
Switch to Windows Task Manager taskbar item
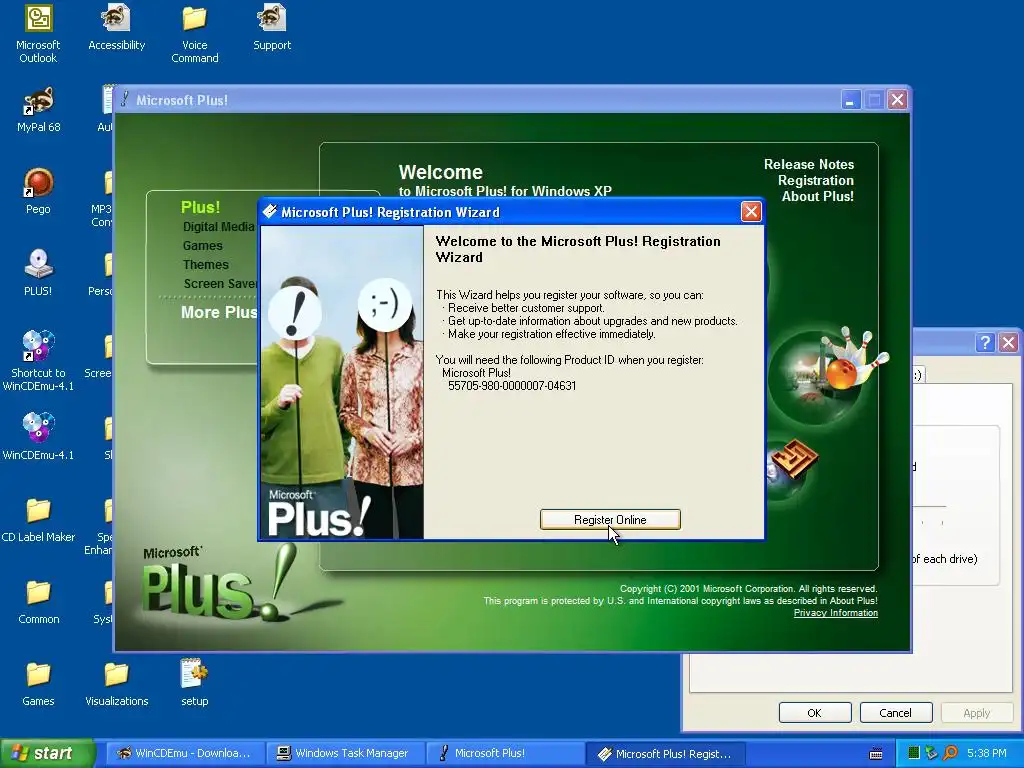click(344, 754)
